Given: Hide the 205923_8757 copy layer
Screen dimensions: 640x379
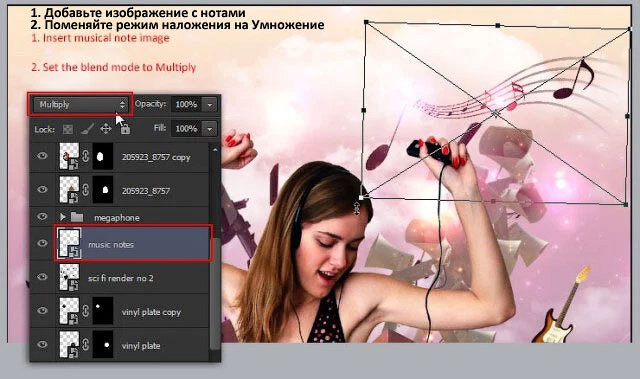Looking at the screenshot, I should pyautogui.click(x=42, y=156).
